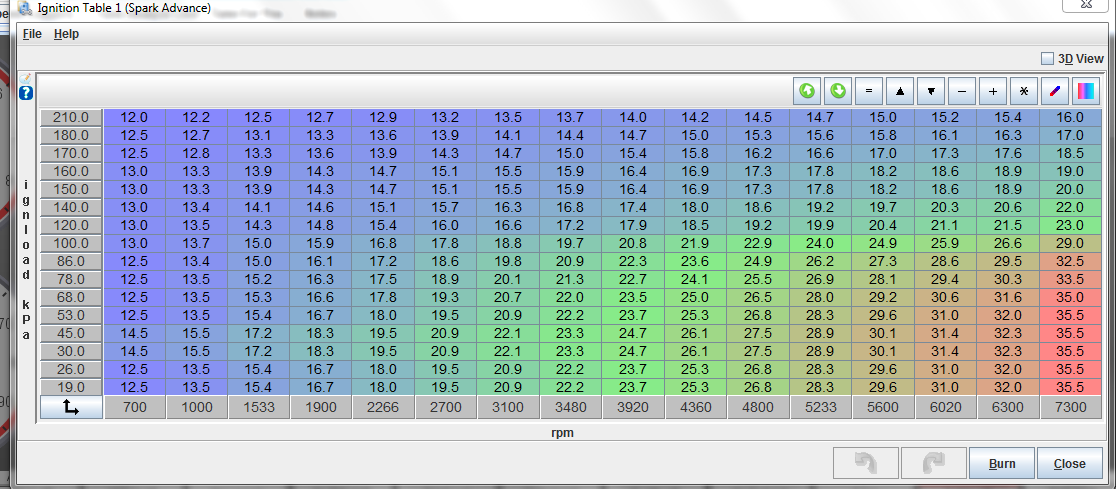The image size is (1116, 489).
Task: Click the green up-arrow toolbar button
Action: point(807,91)
